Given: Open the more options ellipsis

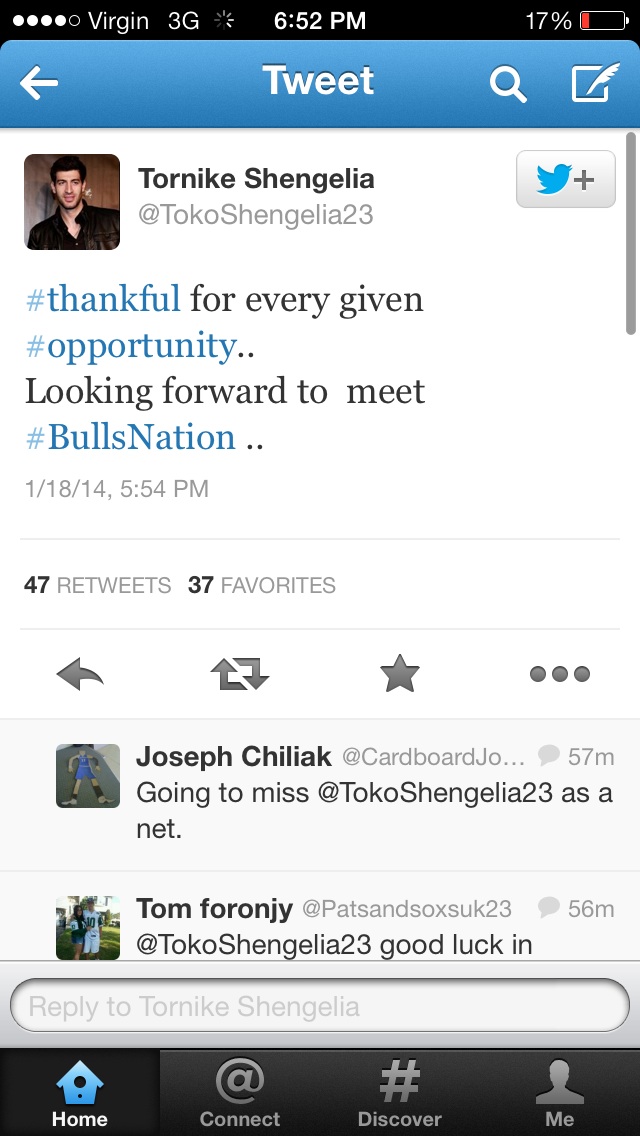Looking at the screenshot, I should tap(559, 675).
